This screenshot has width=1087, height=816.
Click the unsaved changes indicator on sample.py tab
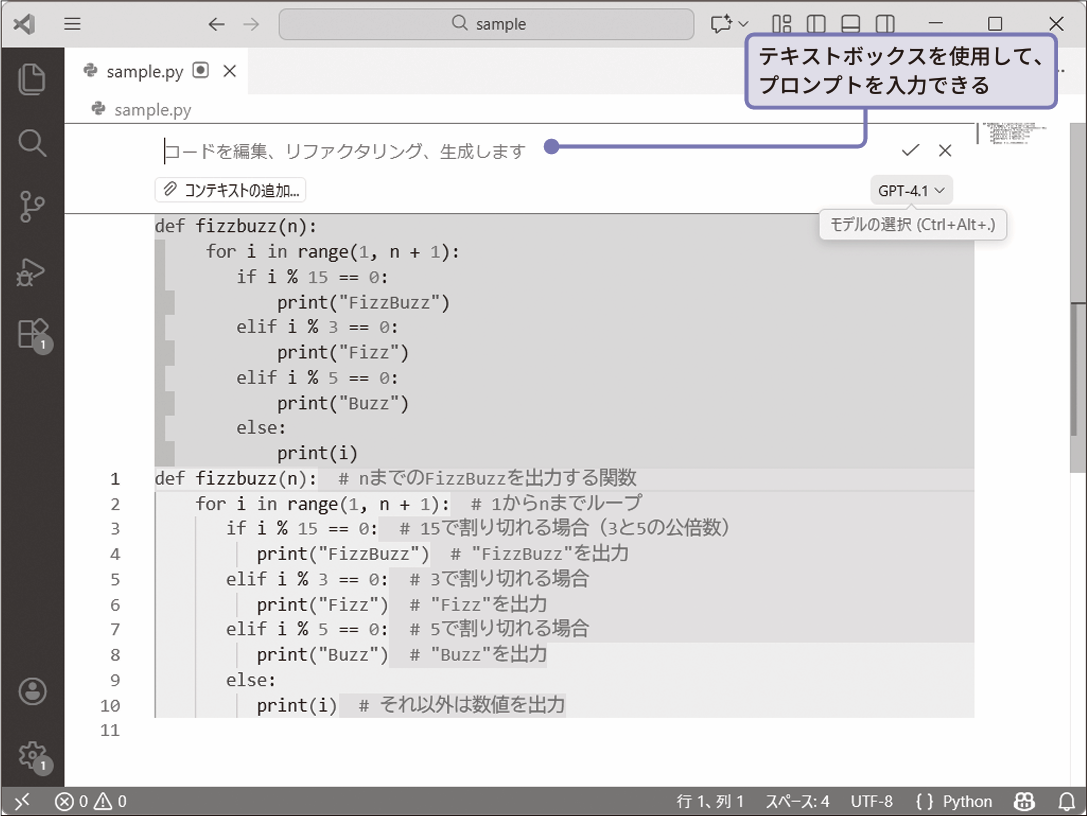201,70
